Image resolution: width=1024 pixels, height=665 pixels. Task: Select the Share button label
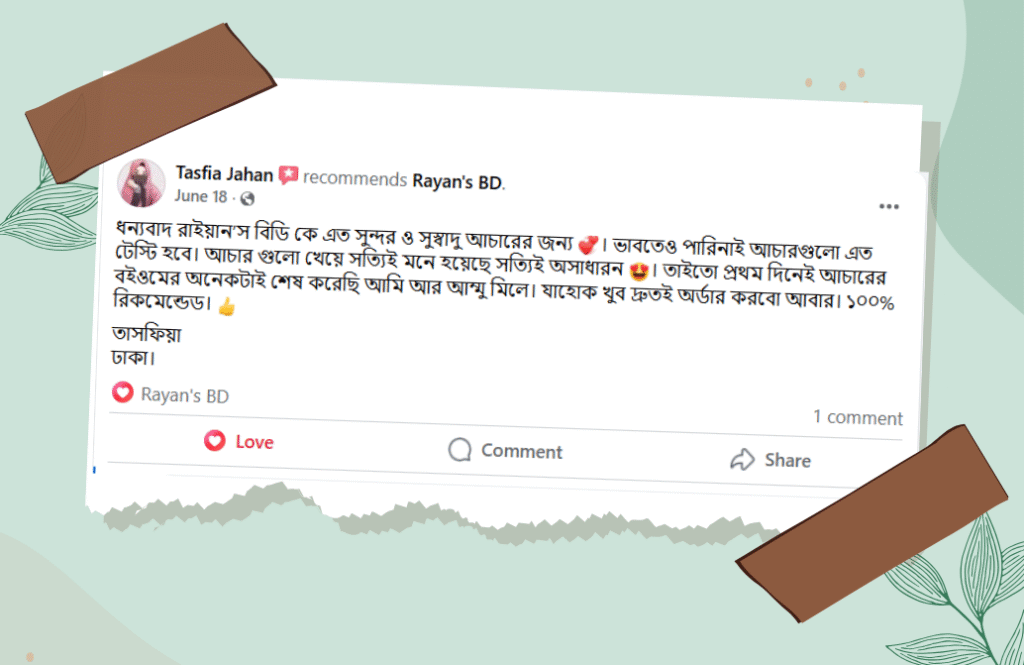[788, 461]
